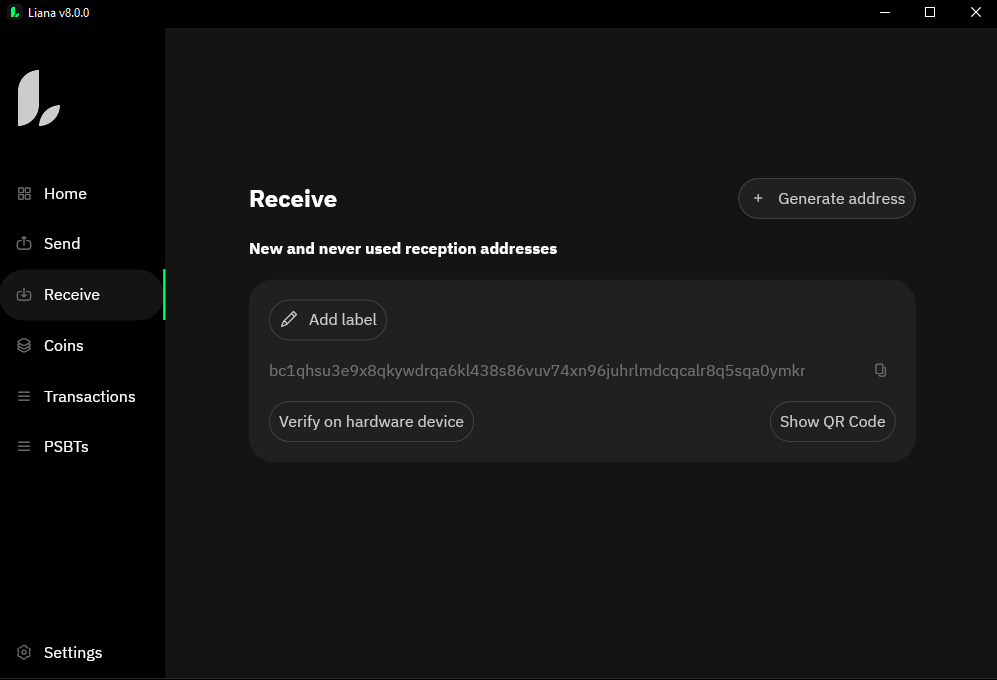Viewport: 997px width, 680px height.
Task: Click the PSBTs list icon
Action: (x=25, y=447)
